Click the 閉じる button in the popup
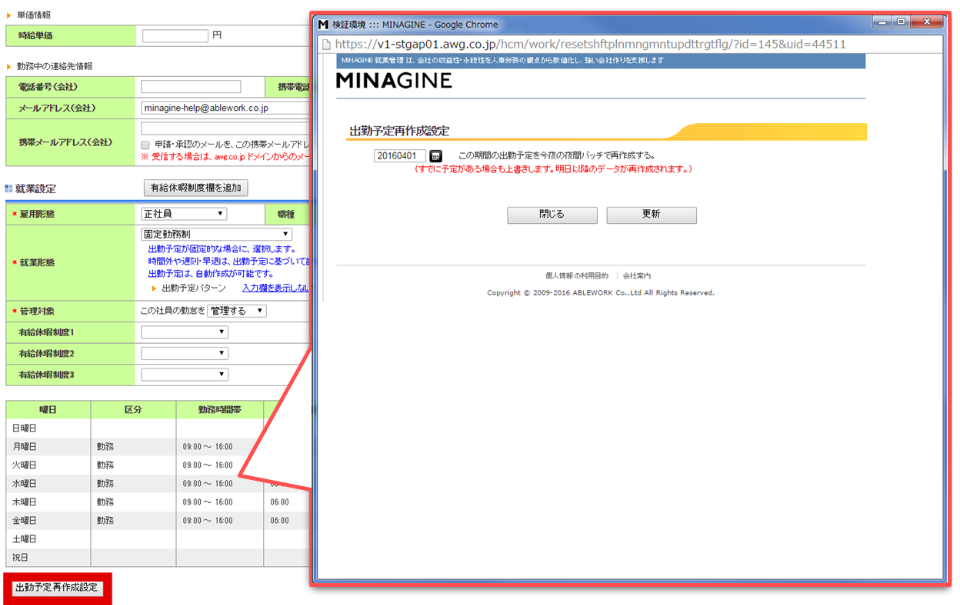960x605 pixels. click(552, 215)
